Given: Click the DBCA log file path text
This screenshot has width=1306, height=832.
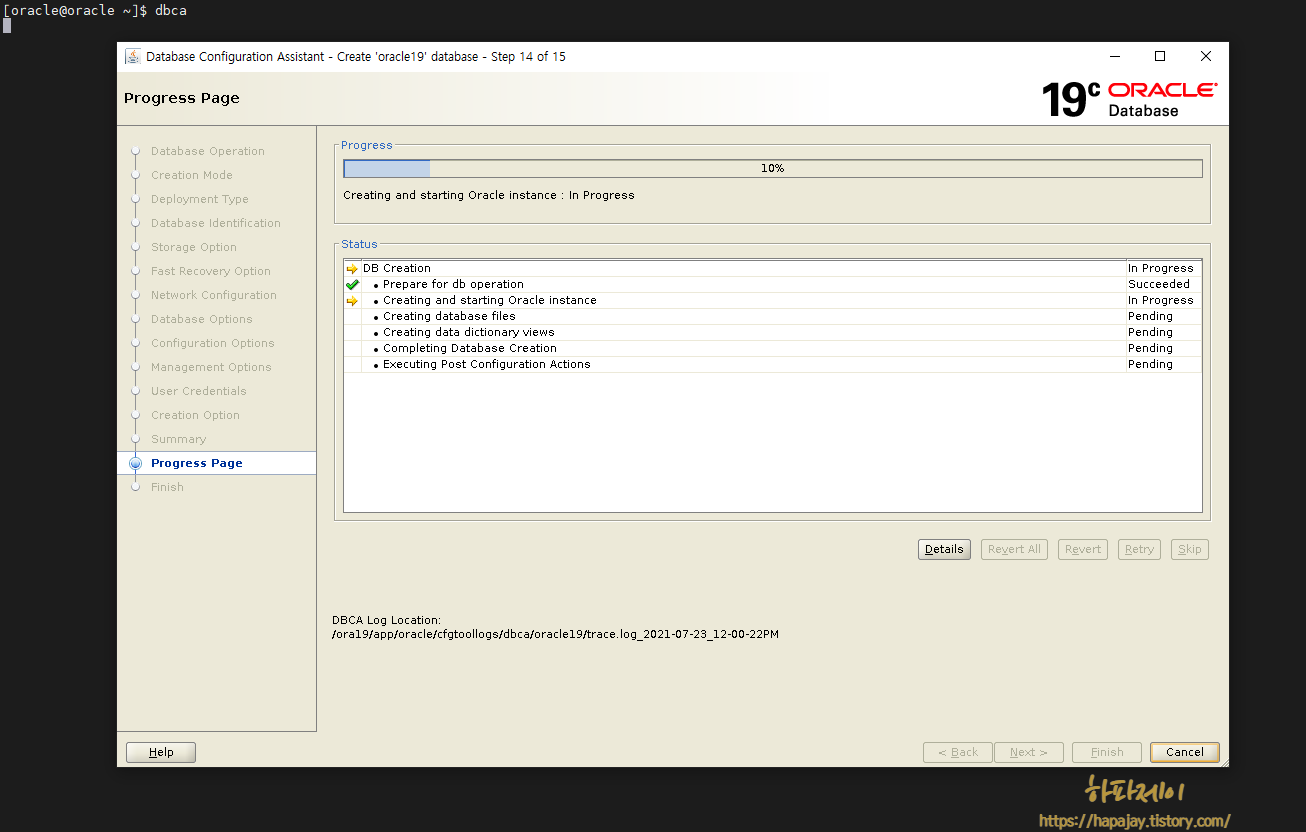Looking at the screenshot, I should (555, 634).
